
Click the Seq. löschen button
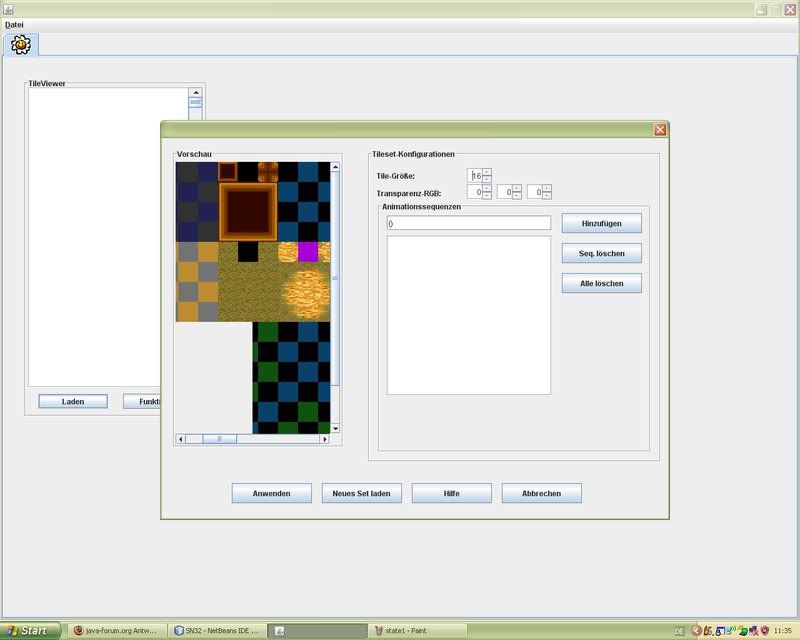click(x=602, y=253)
